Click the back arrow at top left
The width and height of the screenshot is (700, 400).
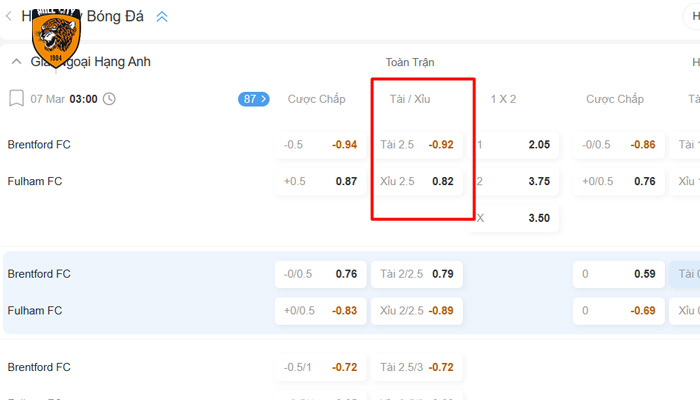tap(9, 16)
